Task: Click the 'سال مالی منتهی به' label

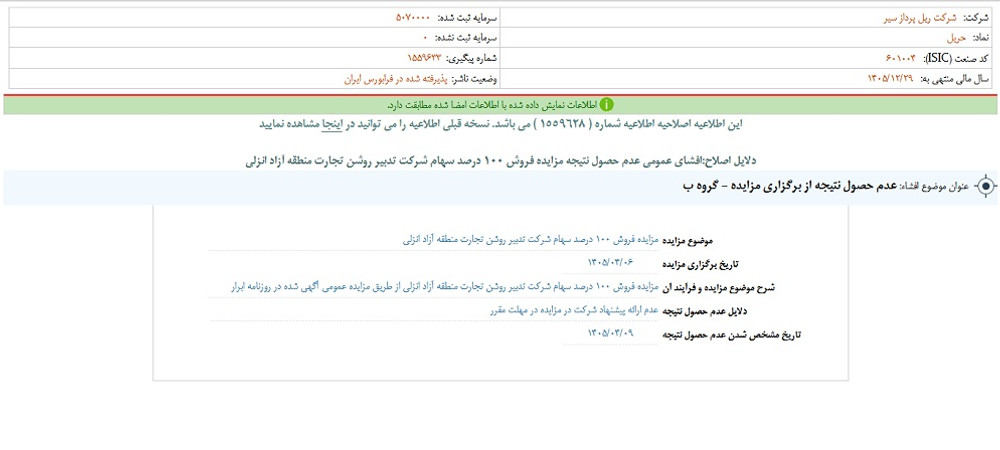Action: pyautogui.click(x=955, y=79)
